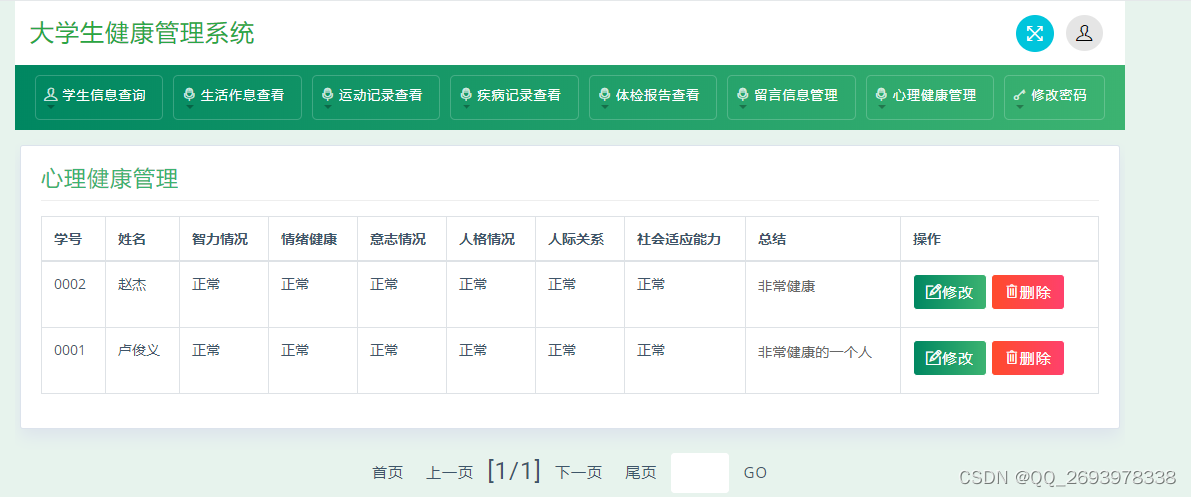Click the GO pagination button
Screen dimensions: 1191x497
click(x=755, y=473)
